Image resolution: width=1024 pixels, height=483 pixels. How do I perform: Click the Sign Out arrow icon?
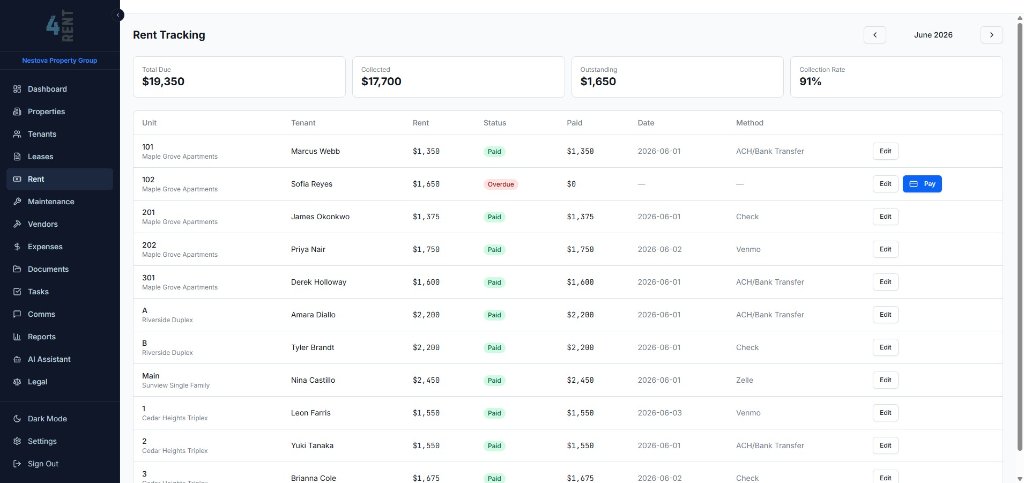click(17, 464)
